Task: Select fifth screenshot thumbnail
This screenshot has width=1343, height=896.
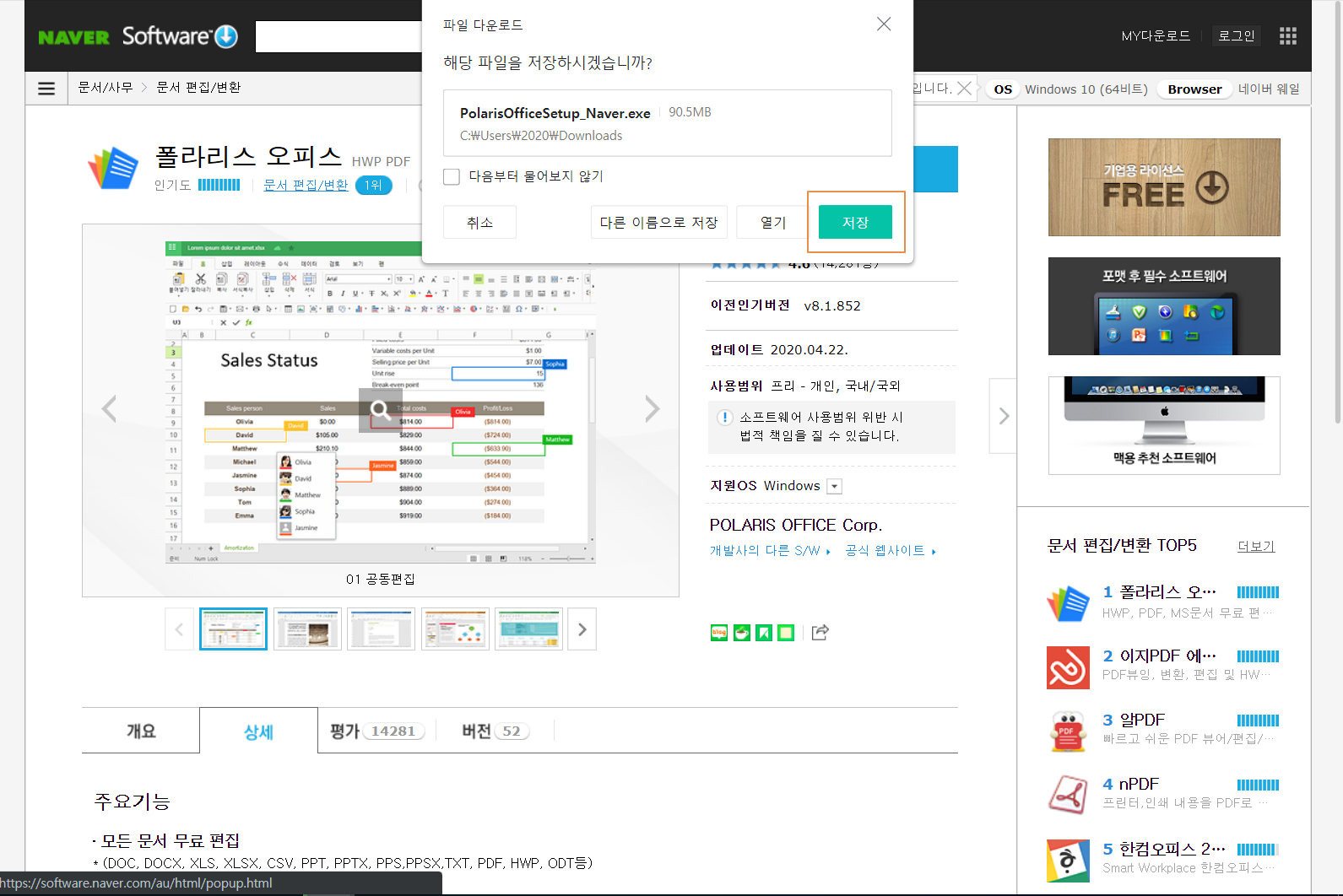Action: [x=528, y=629]
